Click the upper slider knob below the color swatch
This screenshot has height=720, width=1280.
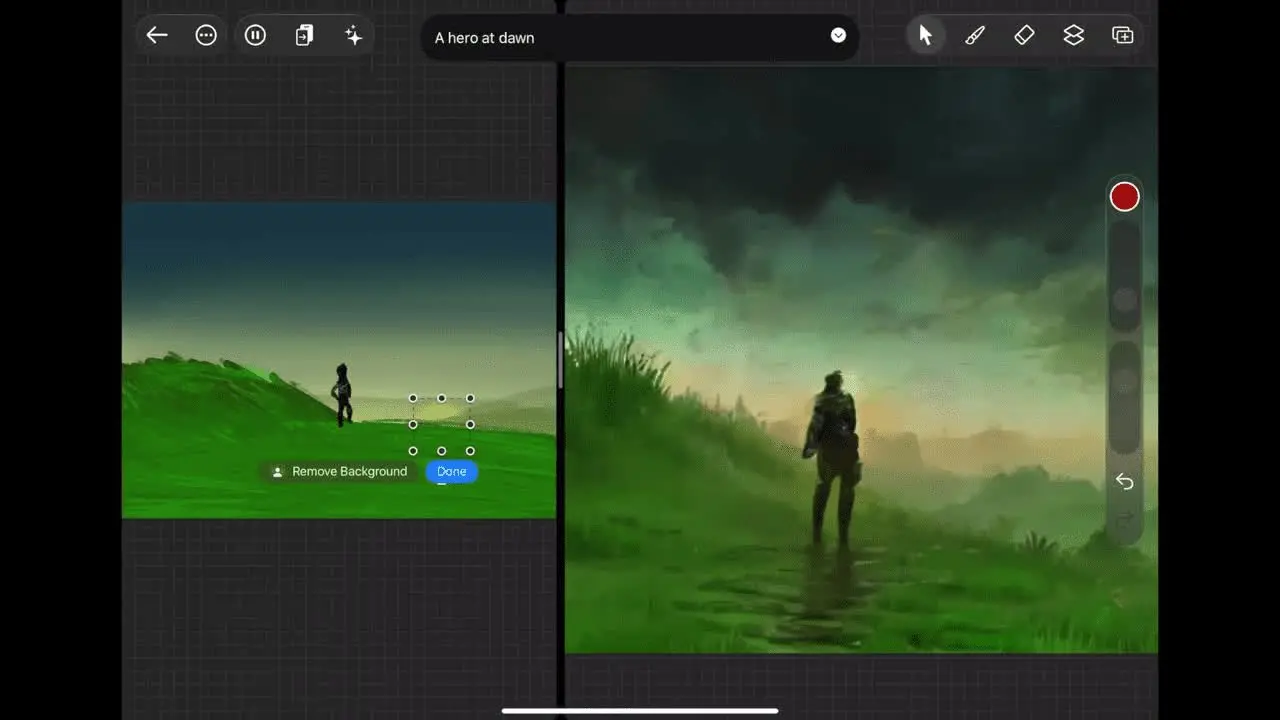pyautogui.click(x=1125, y=300)
